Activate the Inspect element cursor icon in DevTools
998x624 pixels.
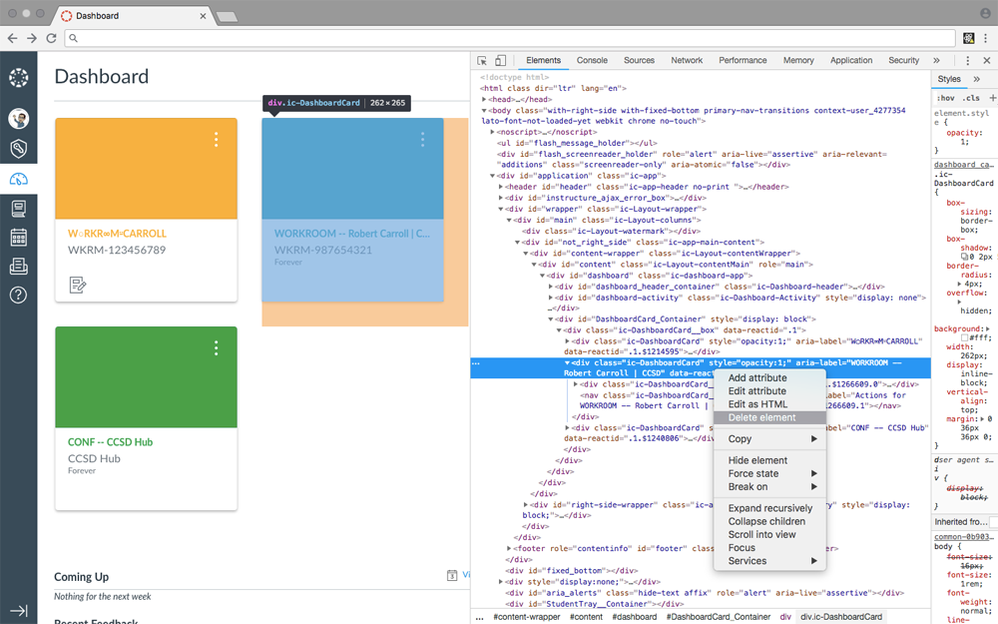[484, 60]
